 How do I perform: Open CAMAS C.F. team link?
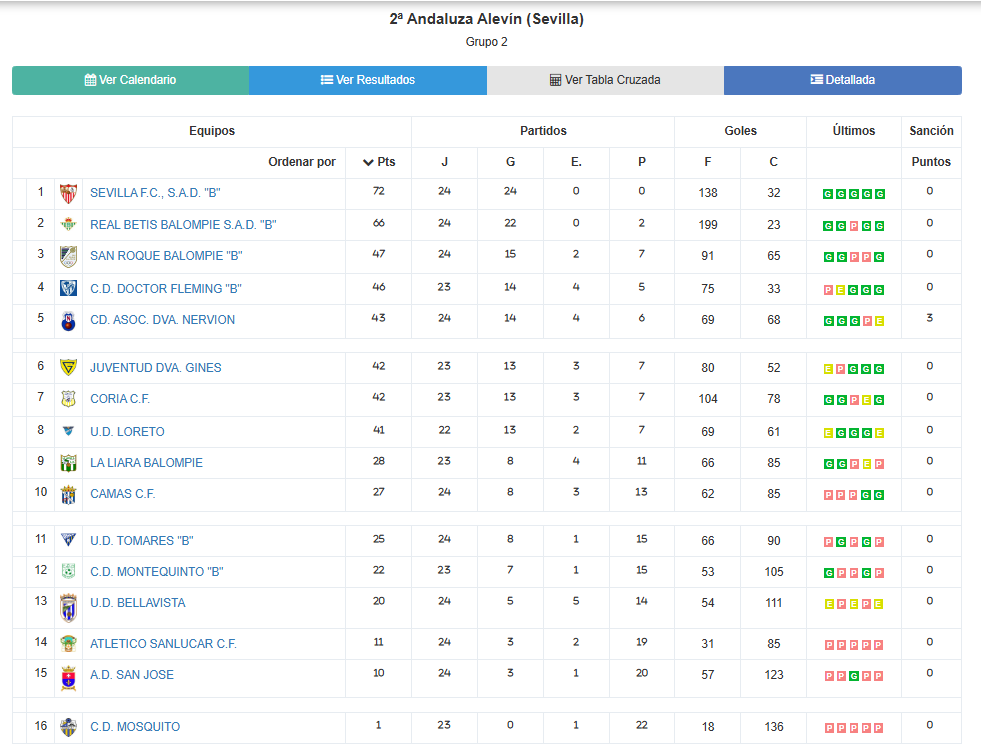click(123, 494)
